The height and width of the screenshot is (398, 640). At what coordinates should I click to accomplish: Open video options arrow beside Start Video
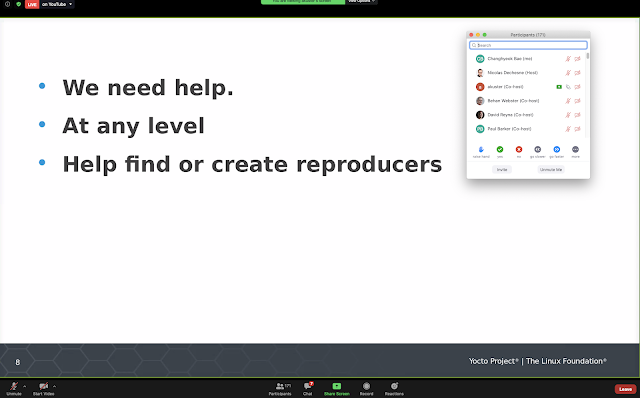[x=54, y=386]
